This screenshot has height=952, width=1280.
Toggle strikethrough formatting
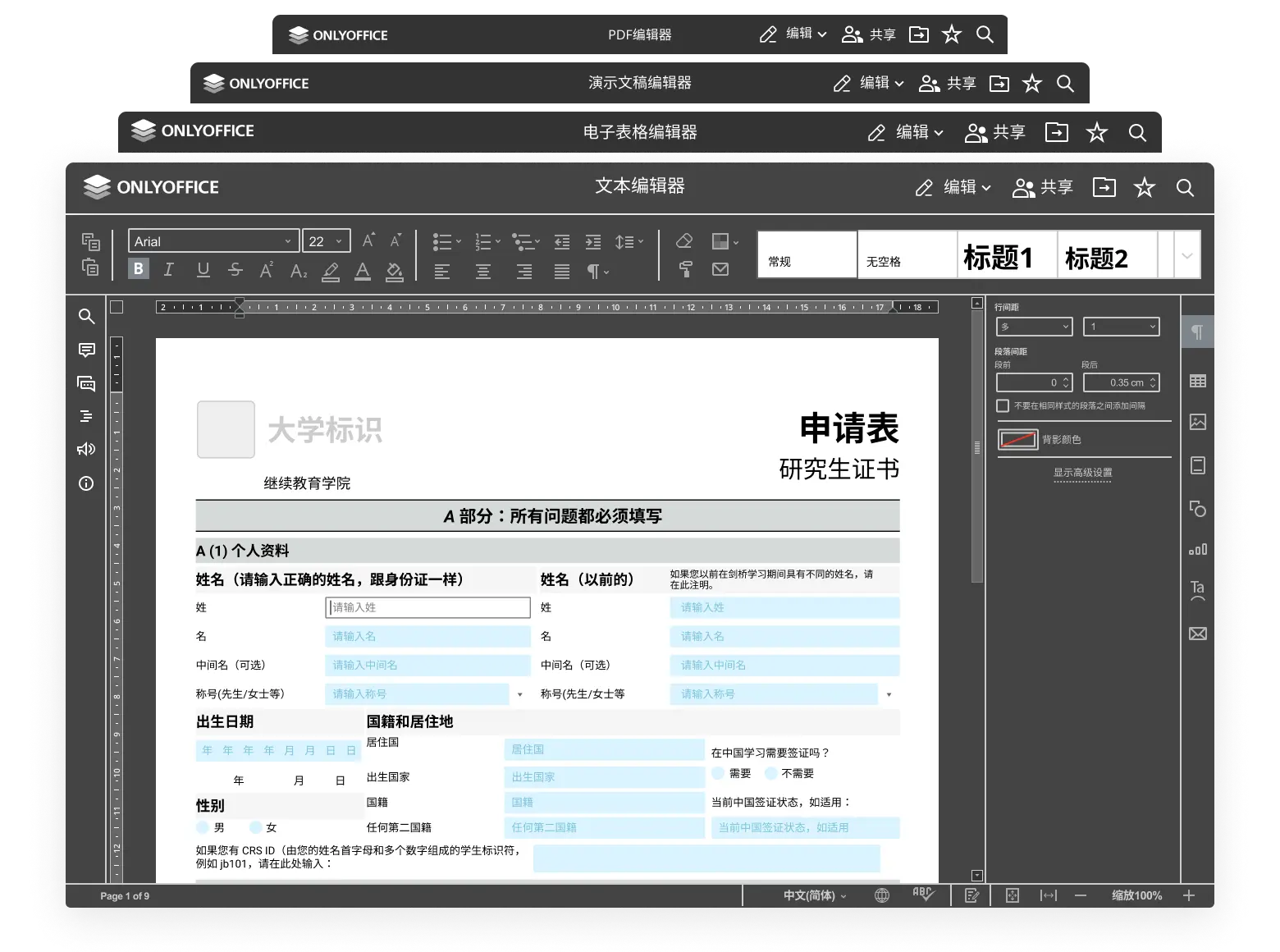point(235,269)
